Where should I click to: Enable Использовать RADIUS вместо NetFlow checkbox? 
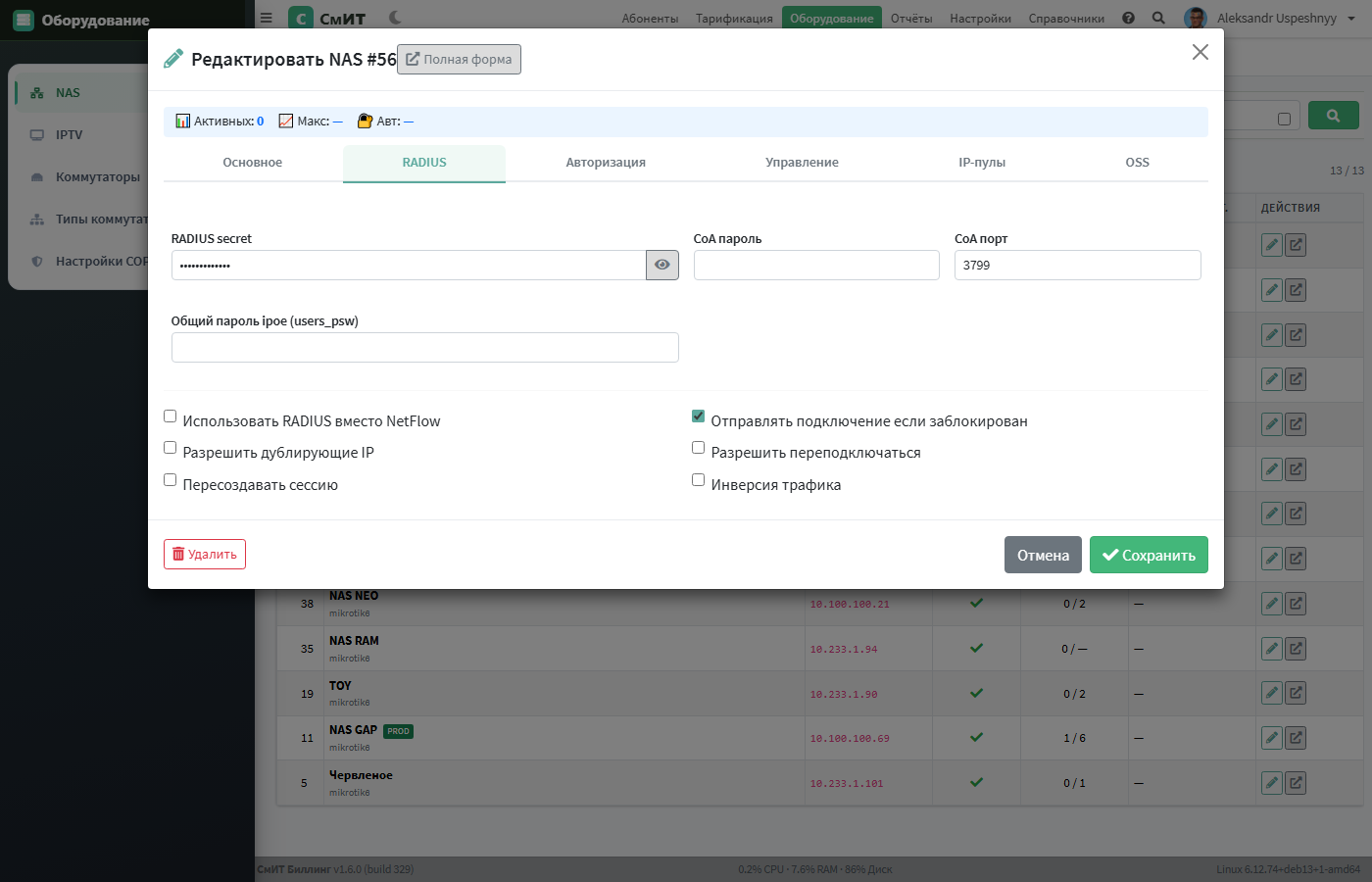(170, 416)
